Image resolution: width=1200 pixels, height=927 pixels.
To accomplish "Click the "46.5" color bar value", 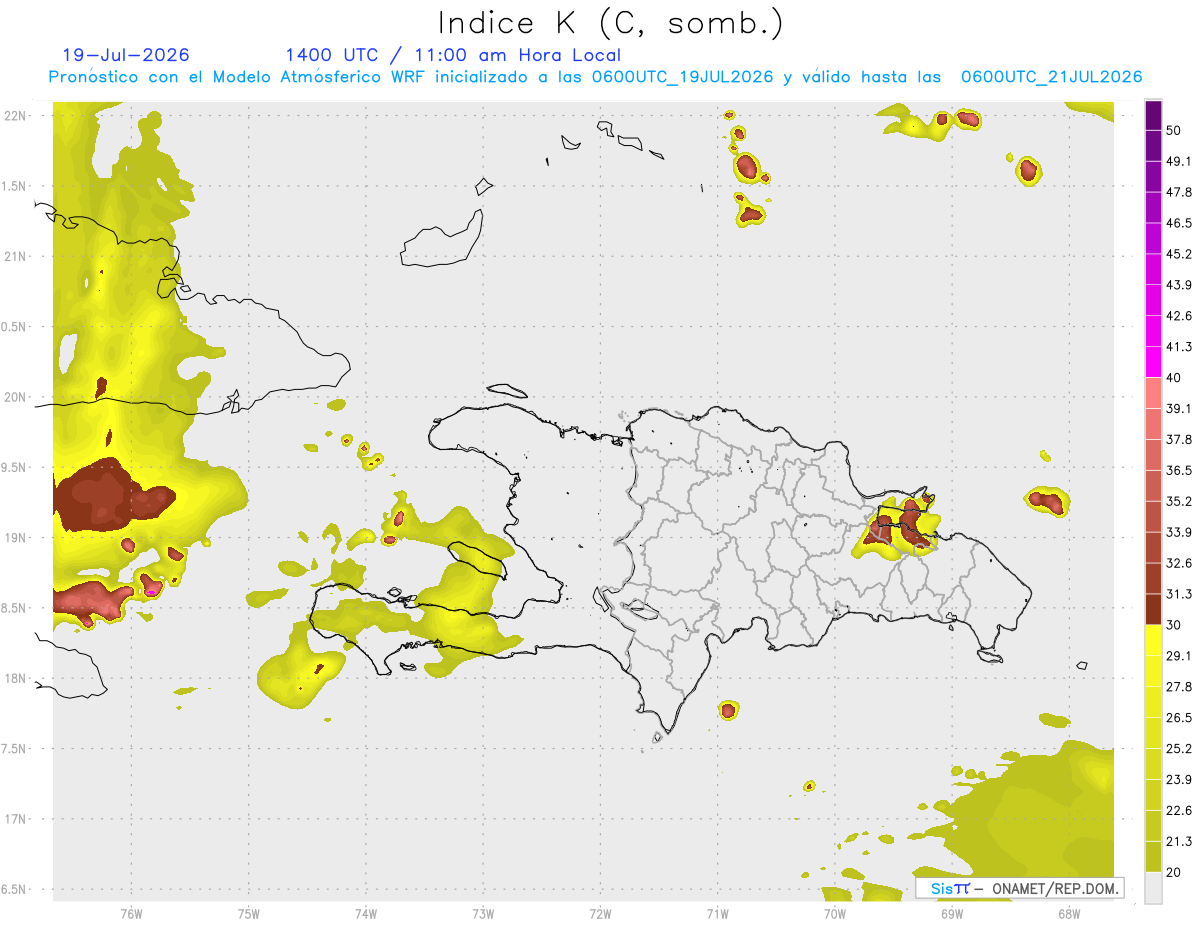I will coord(1180,223).
